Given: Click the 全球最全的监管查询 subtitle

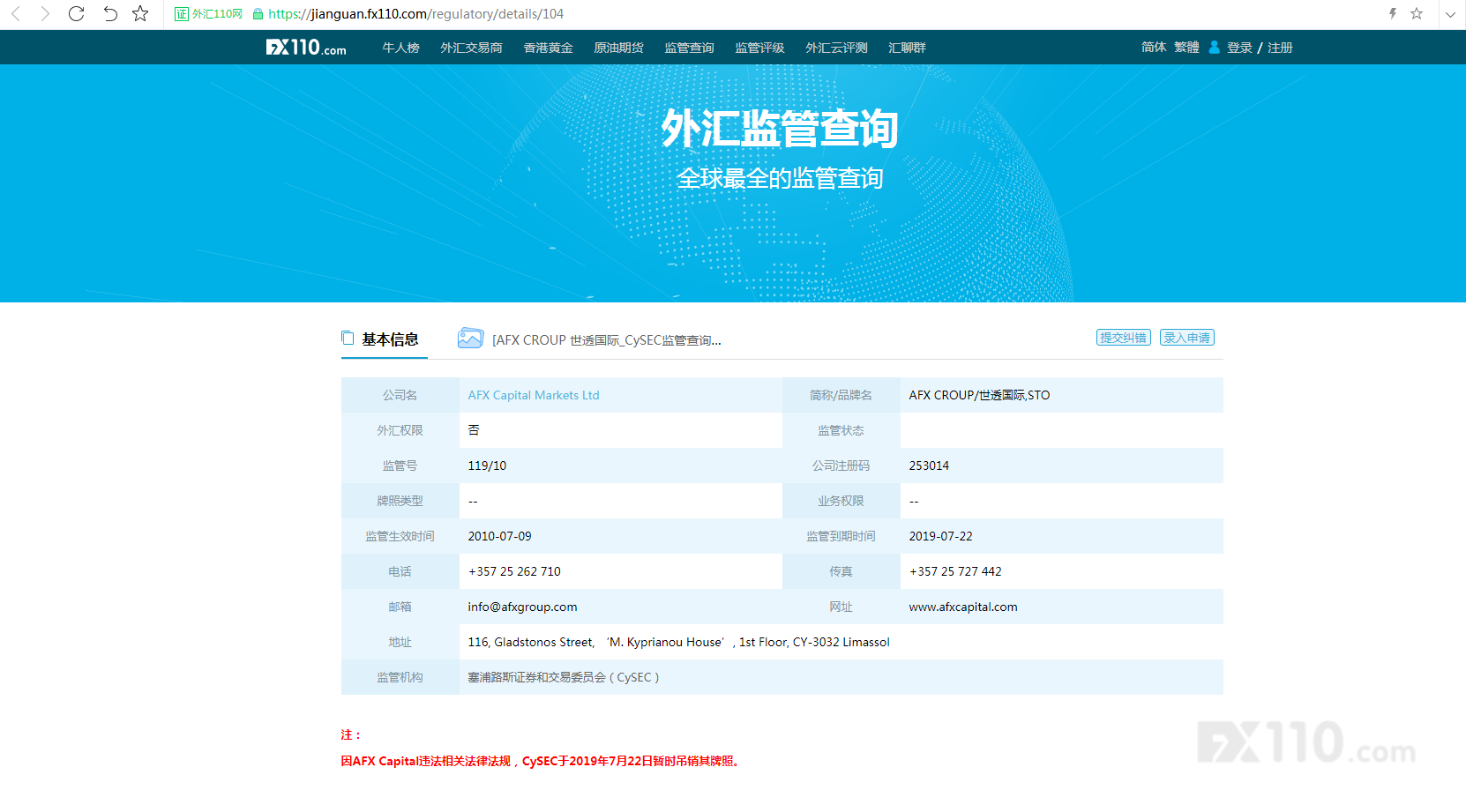Looking at the screenshot, I should tap(780, 178).
